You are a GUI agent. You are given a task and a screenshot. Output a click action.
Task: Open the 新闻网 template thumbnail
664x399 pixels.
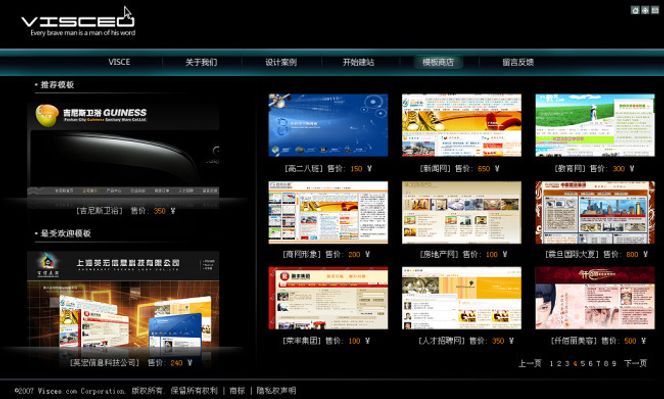[x=462, y=125]
